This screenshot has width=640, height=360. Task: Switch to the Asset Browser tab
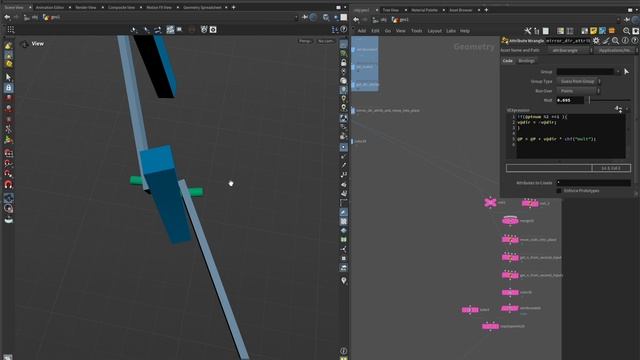(461, 10)
